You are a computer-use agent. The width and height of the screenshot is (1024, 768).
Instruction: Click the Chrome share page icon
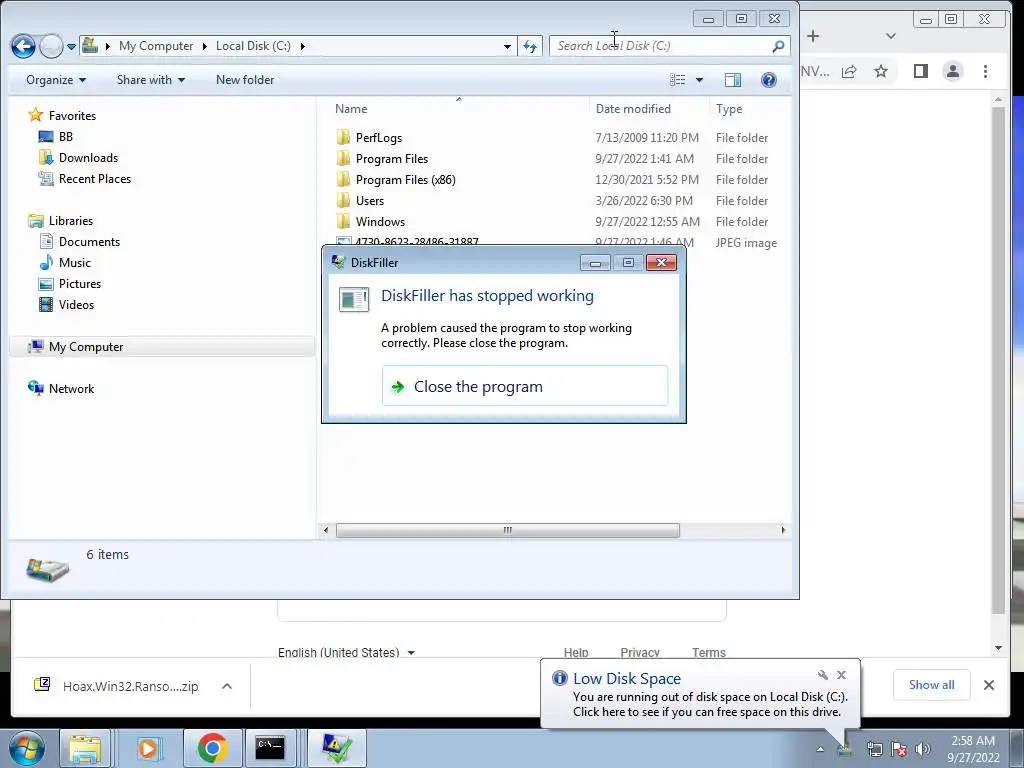coord(849,71)
